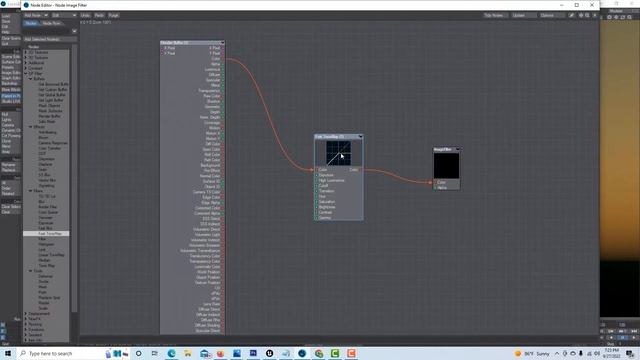Select Color Space node entry
This screenshot has width=640, height=360.
(x=48, y=212)
